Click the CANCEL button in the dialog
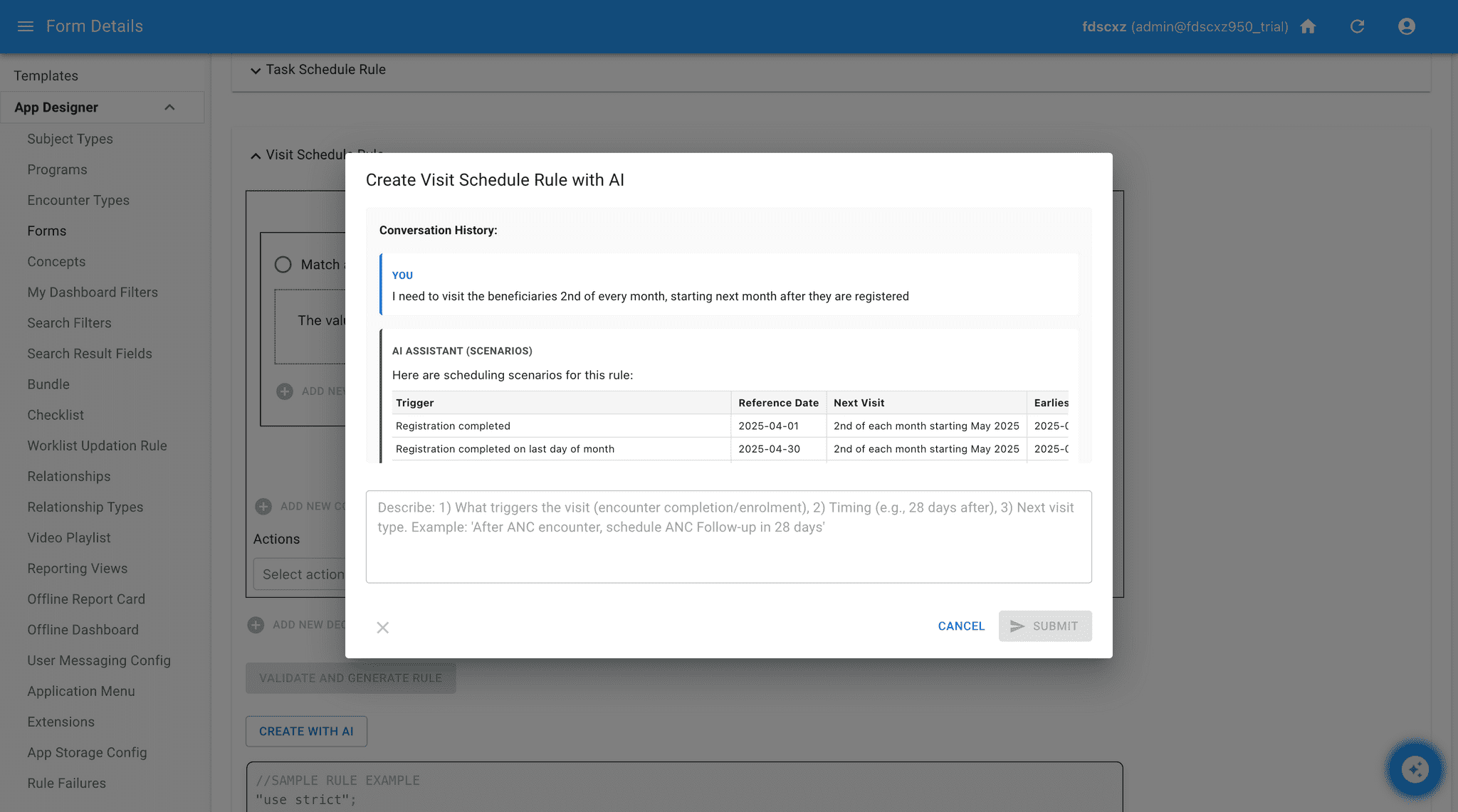Viewport: 1458px width, 812px height. [x=961, y=626]
